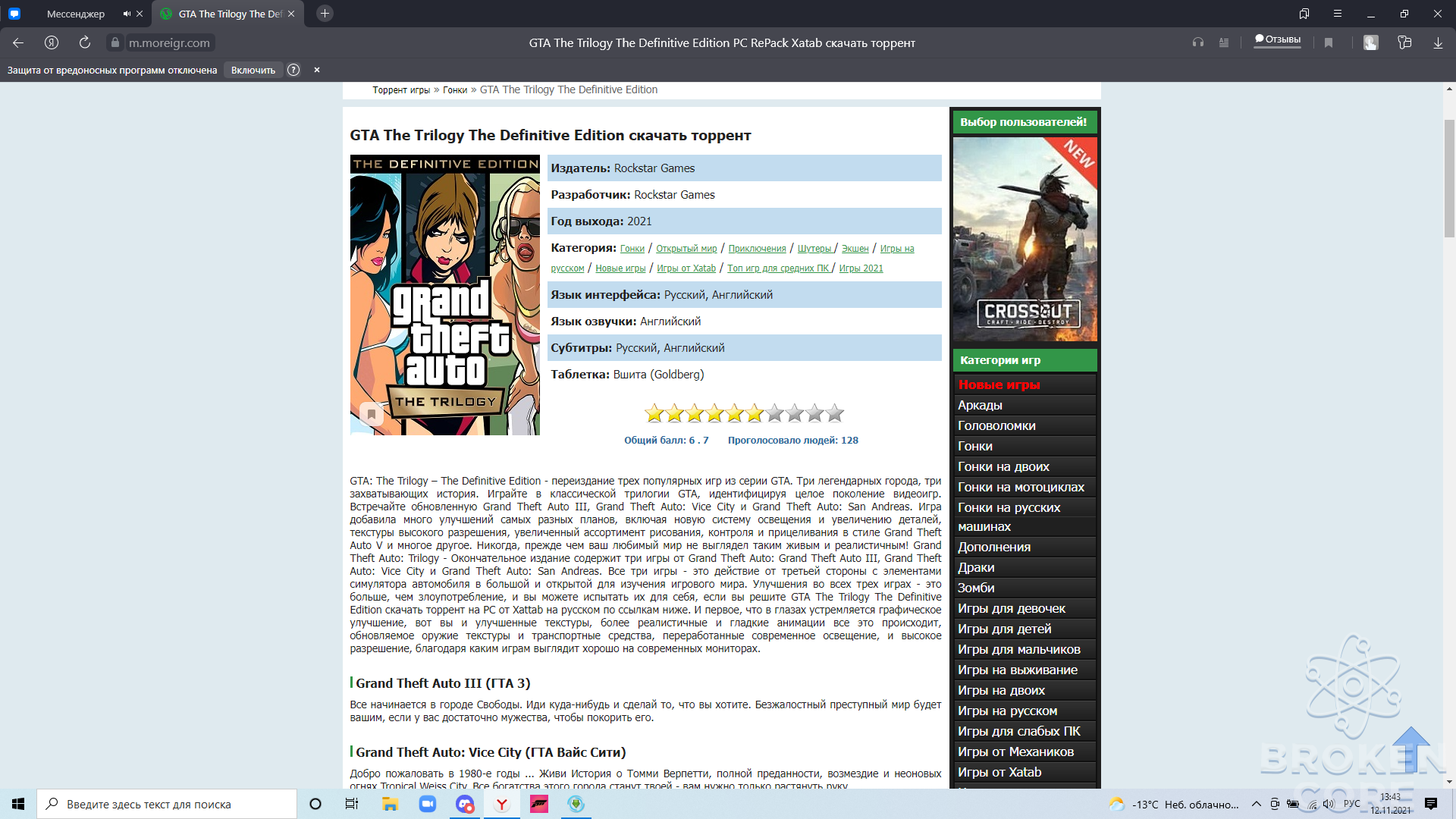This screenshot has height=819, width=1456.
Task: Select Аркады in the sidebar menu
Action: tap(1025, 406)
